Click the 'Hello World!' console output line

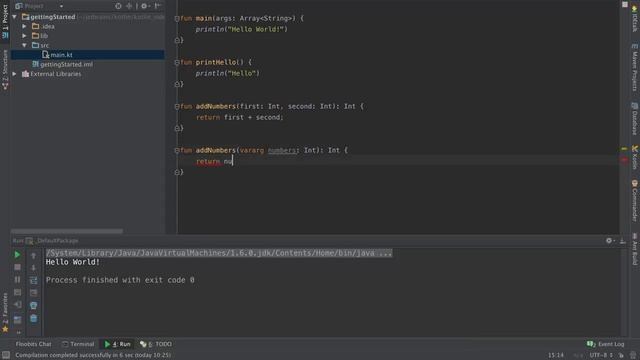[73, 262]
